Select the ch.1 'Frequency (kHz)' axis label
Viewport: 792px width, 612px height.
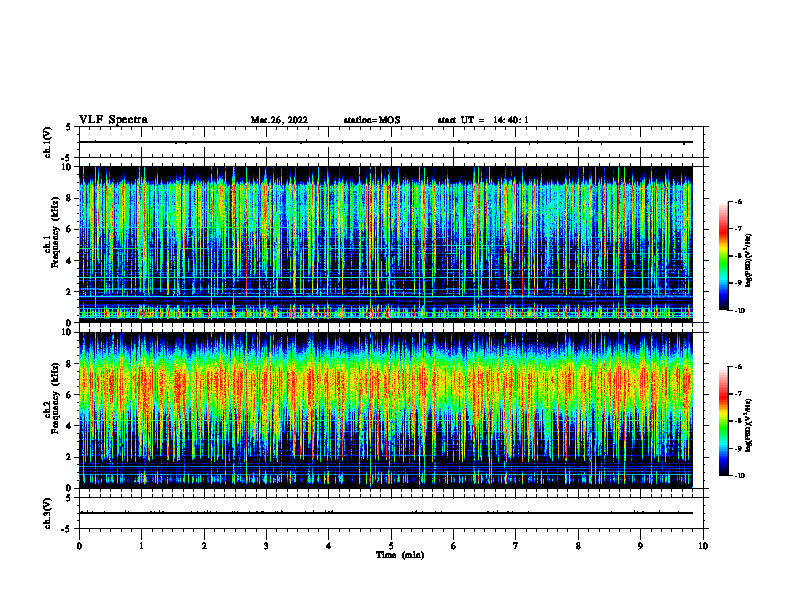coord(55,232)
